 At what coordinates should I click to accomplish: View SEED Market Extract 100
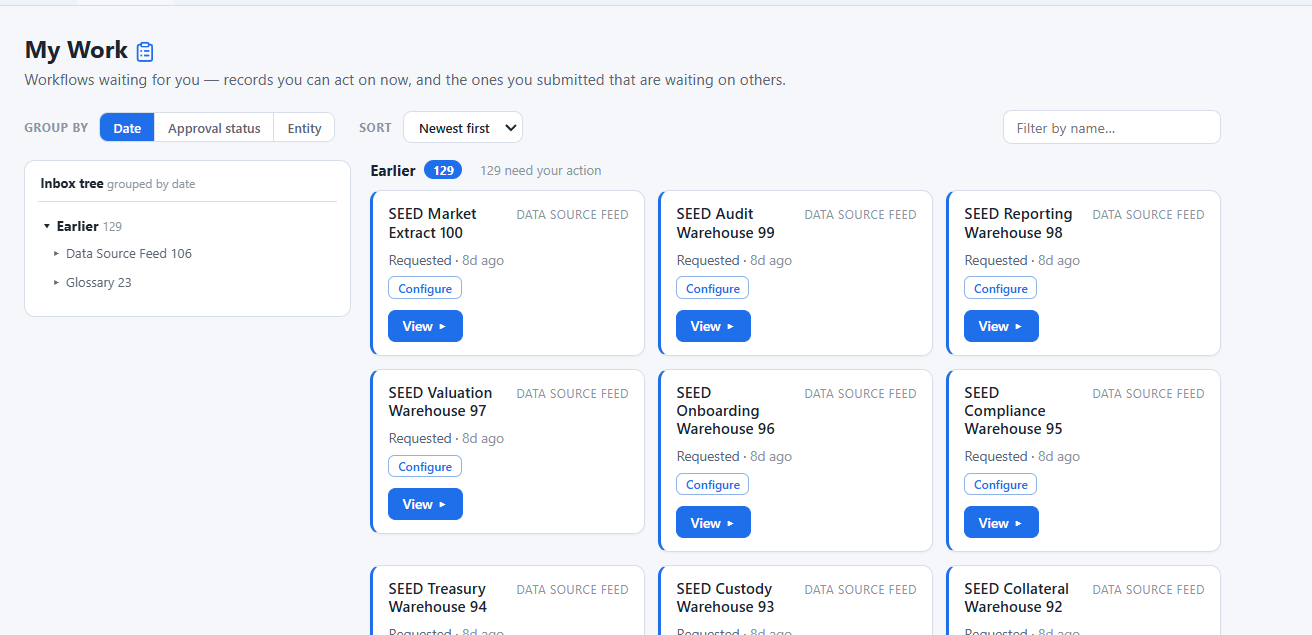(x=425, y=326)
